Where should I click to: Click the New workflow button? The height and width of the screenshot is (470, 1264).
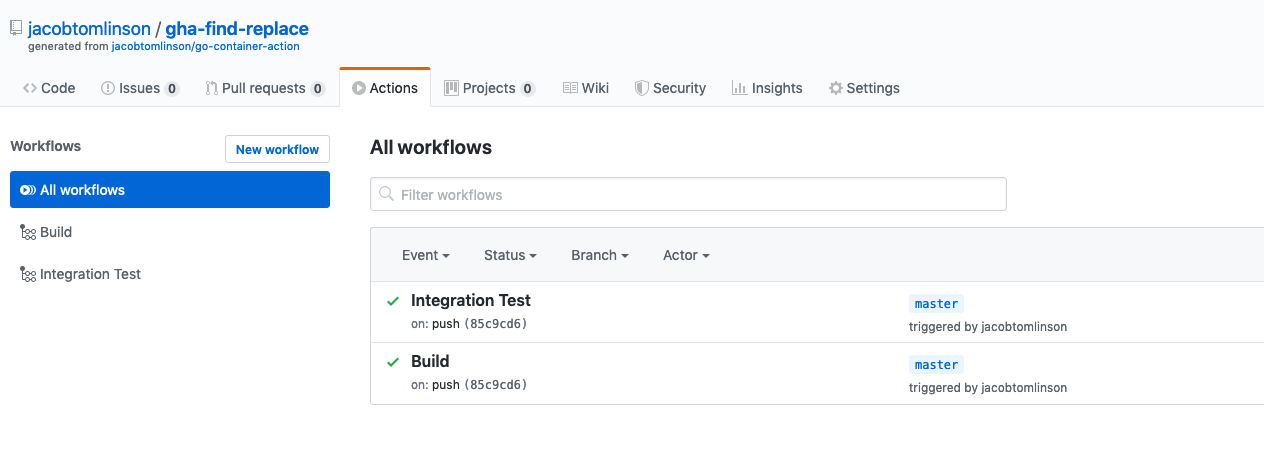click(x=277, y=149)
